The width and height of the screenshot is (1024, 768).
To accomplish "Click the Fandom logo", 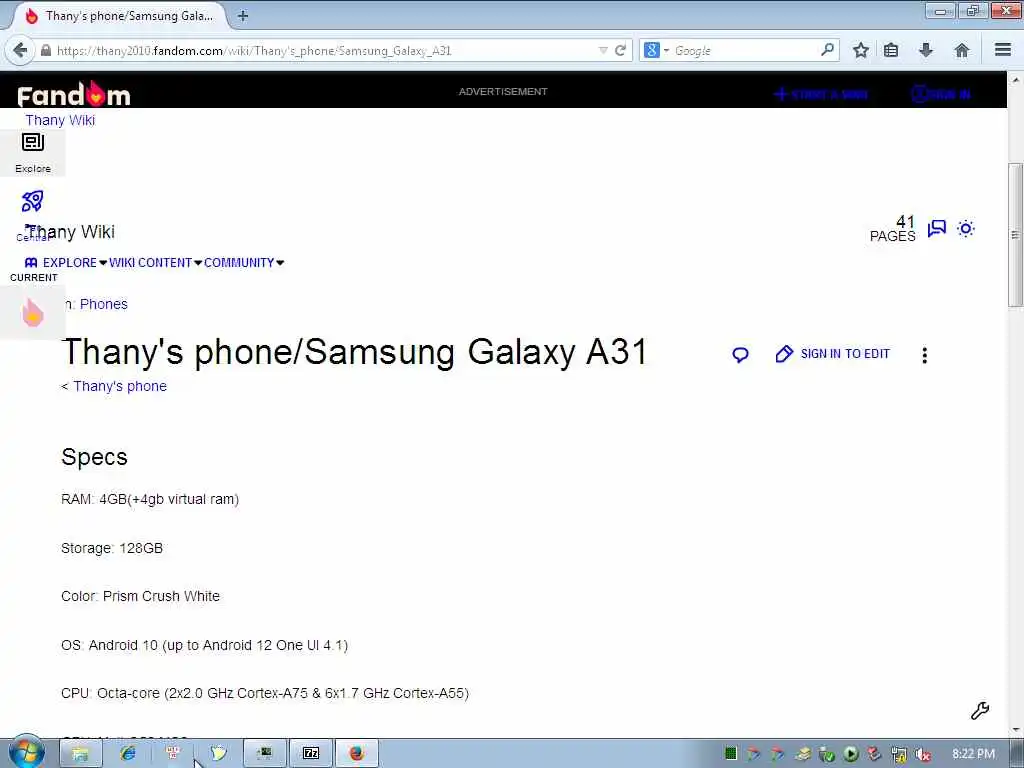I will click(x=74, y=95).
